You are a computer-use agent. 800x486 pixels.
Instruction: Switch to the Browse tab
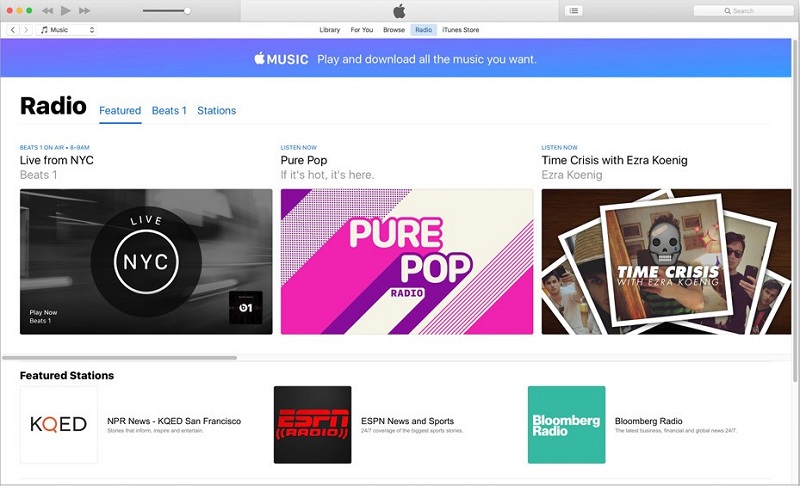tap(394, 30)
